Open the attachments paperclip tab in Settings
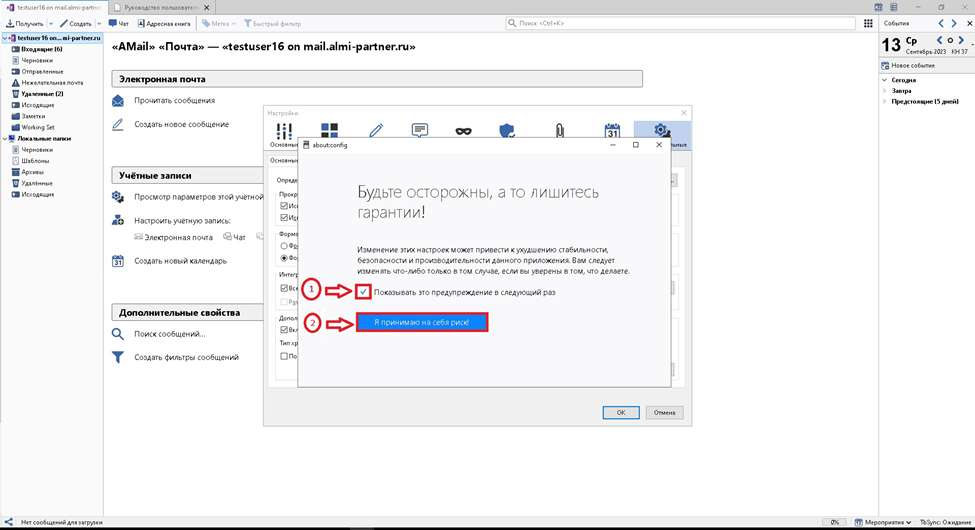The image size is (975, 530). [560, 131]
